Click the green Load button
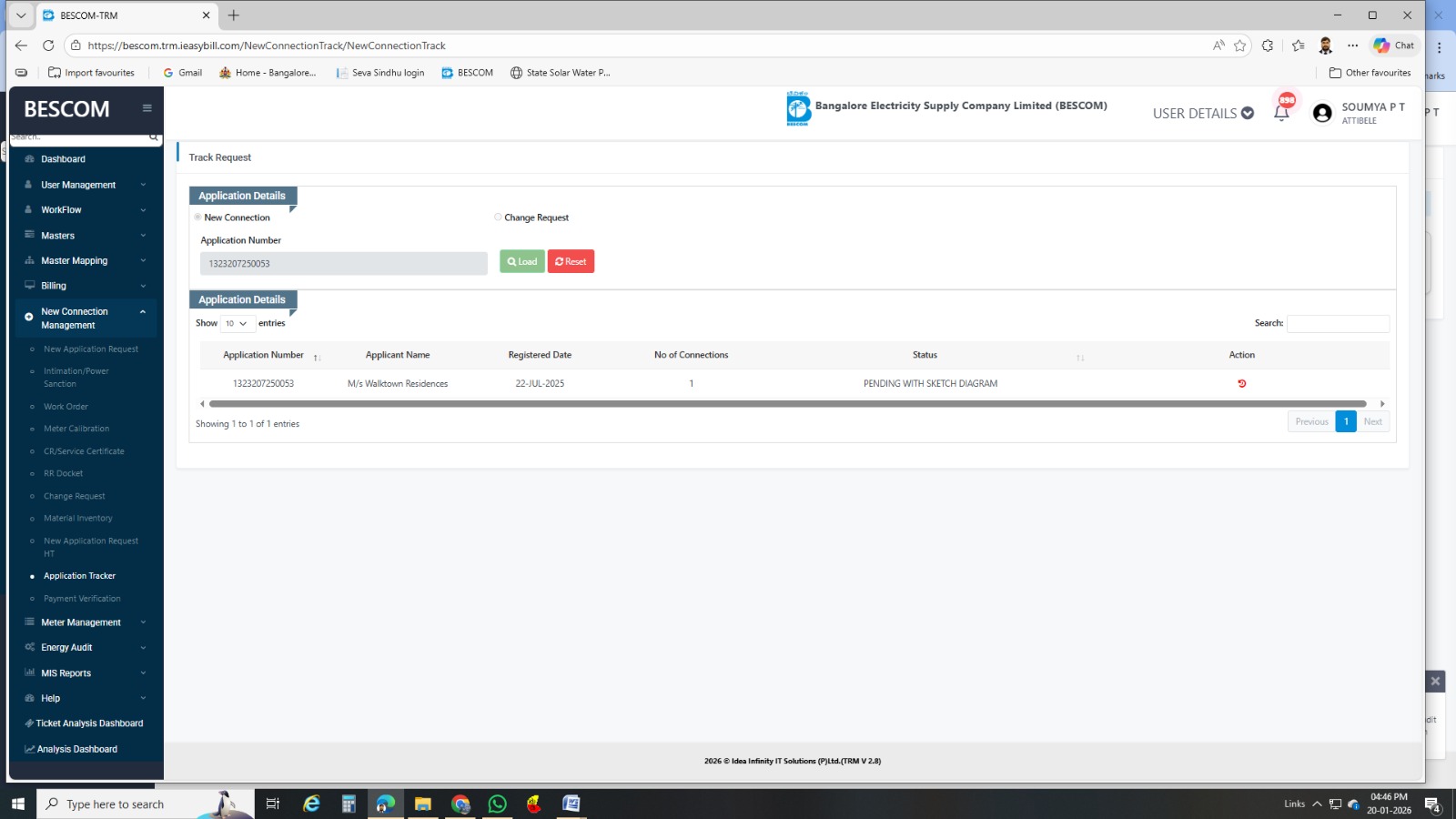This screenshot has width=1456, height=819. [522, 262]
